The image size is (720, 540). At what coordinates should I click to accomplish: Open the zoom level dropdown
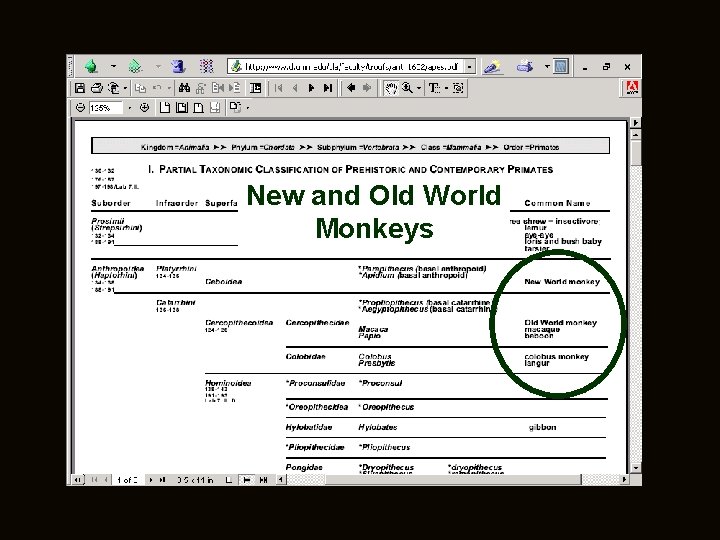point(129,108)
